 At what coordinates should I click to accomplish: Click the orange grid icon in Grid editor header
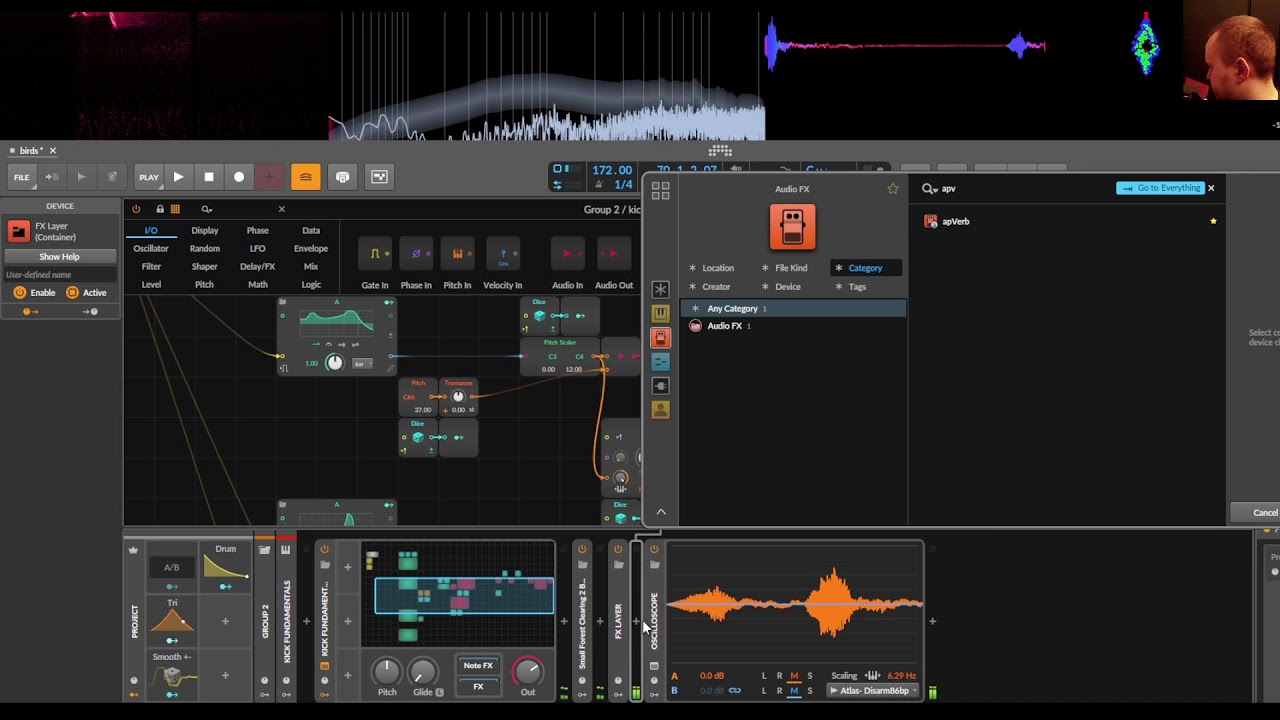point(175,209)
